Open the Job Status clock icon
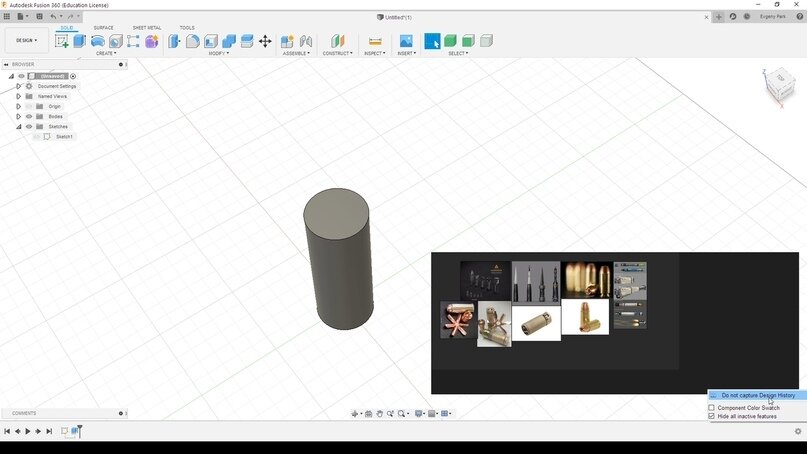This screenshot has width=807, height=454. [x=747, y=16]
